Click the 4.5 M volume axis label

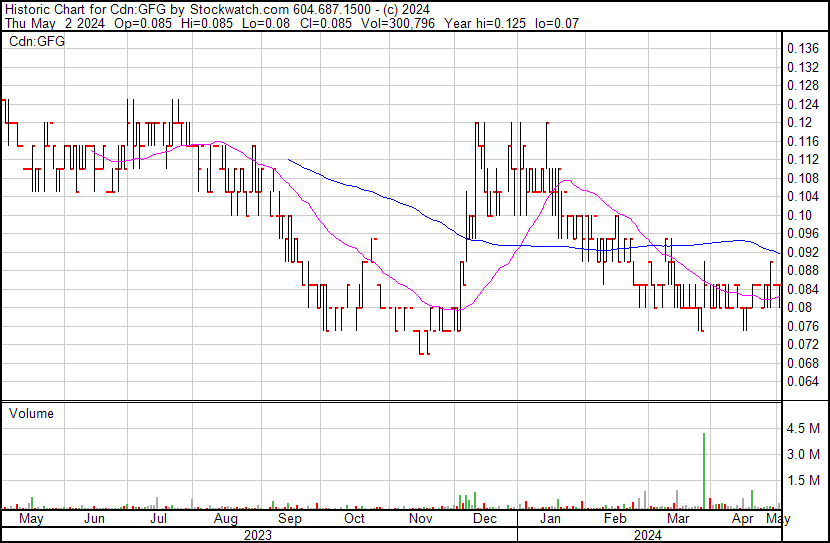tap(803, 429)
